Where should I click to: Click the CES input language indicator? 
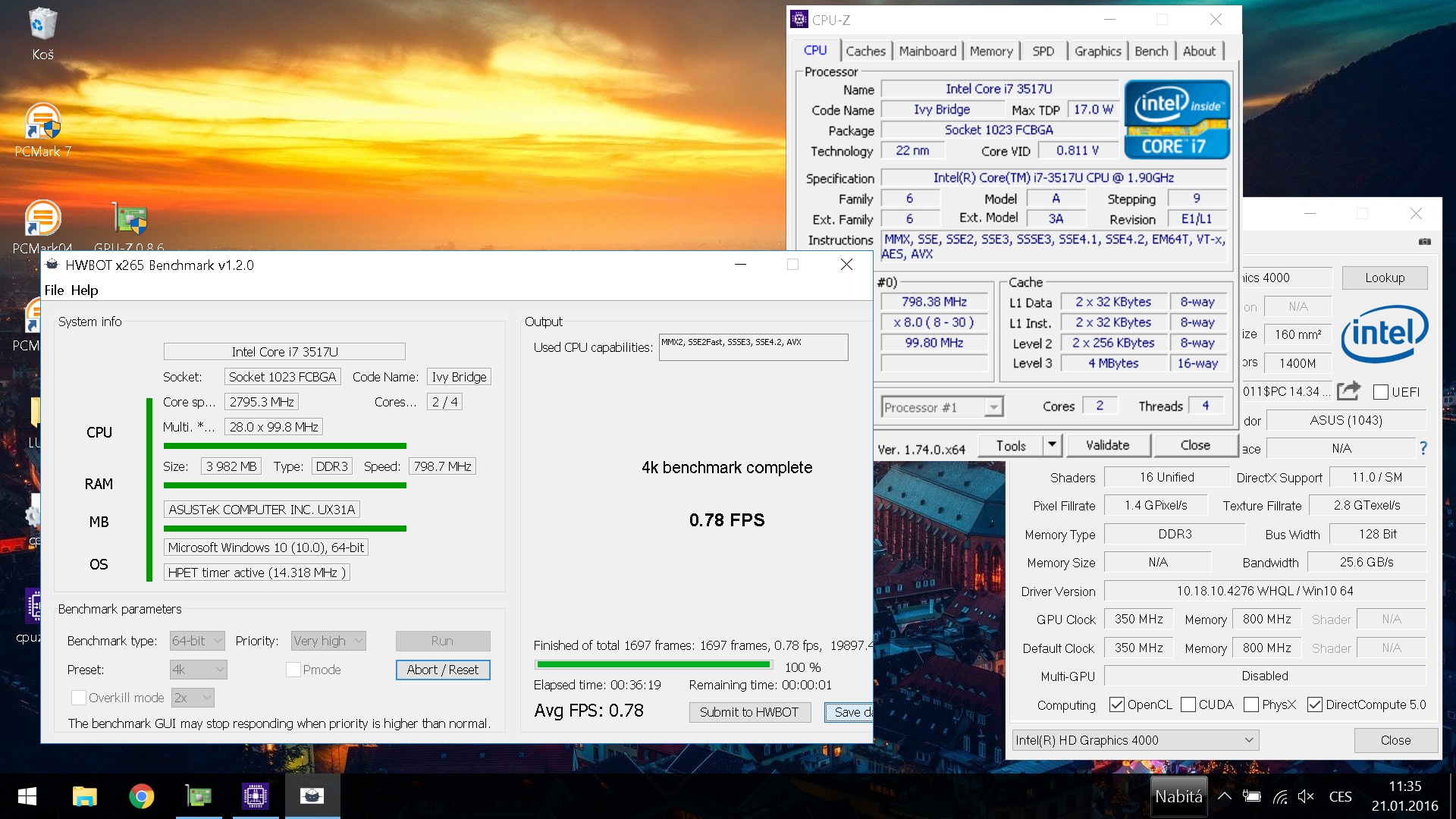point(1340,796)
